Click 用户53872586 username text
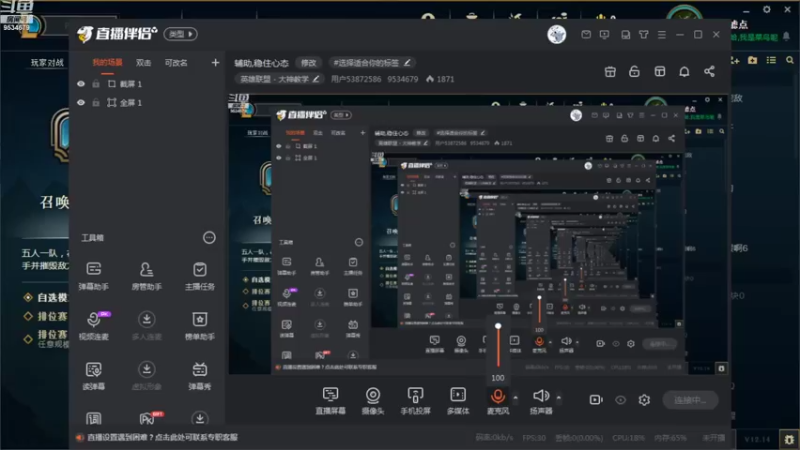Screen dimensions: 800x450 [356, 79]
